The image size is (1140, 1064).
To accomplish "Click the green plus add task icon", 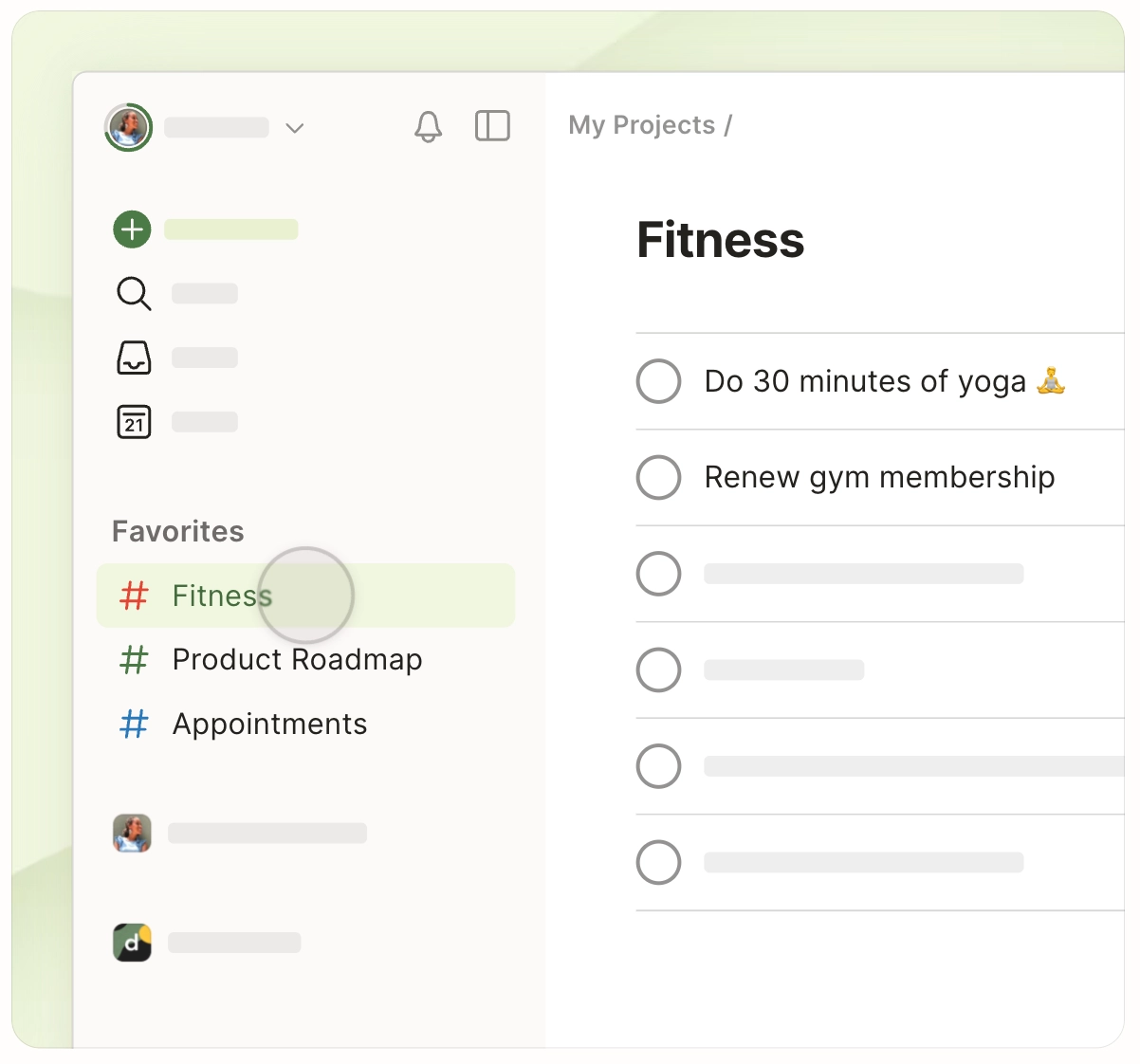I will (132, 229).
